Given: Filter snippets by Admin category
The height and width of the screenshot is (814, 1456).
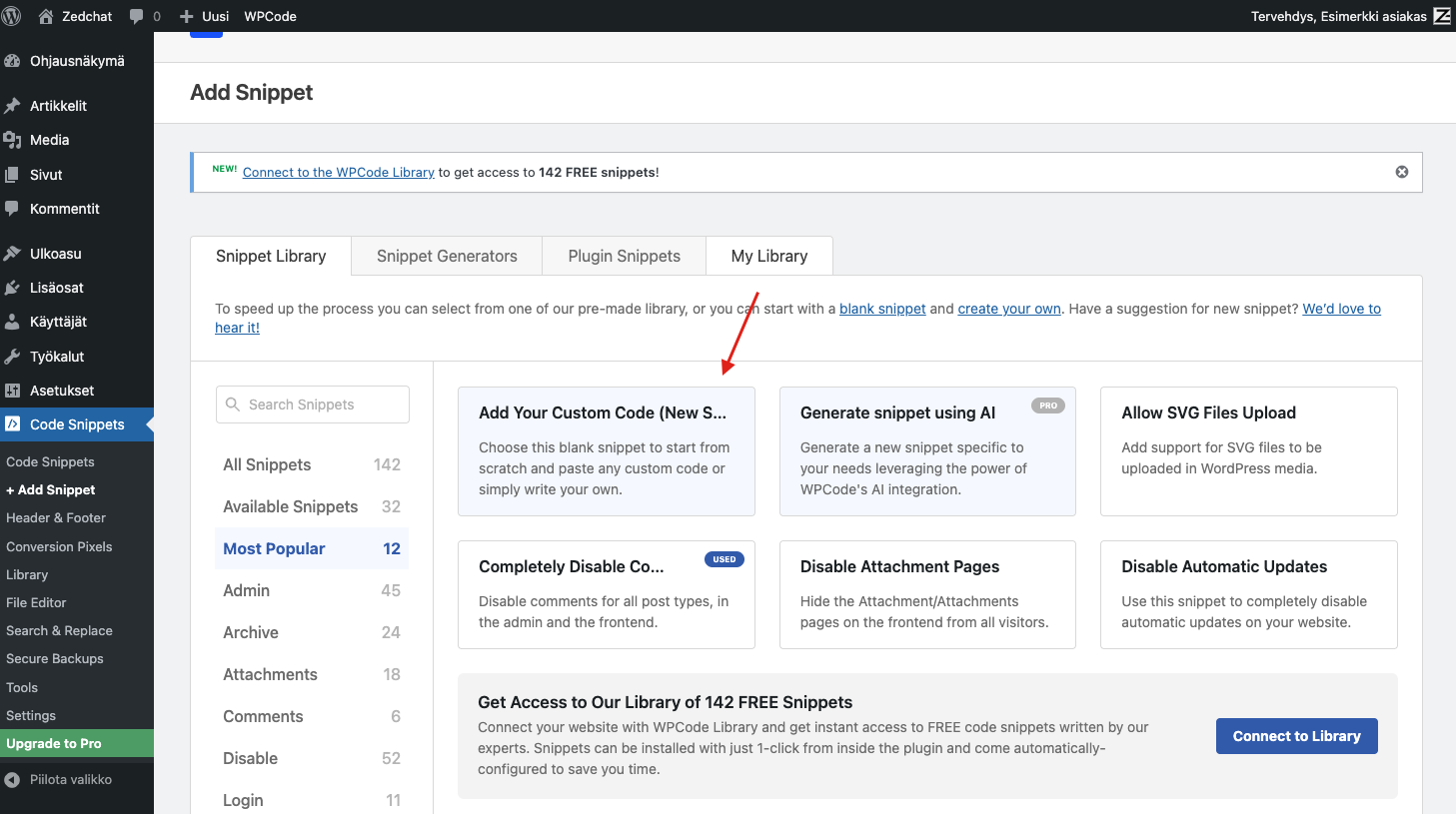Looking at the screenshot, I should click(247, 590).
